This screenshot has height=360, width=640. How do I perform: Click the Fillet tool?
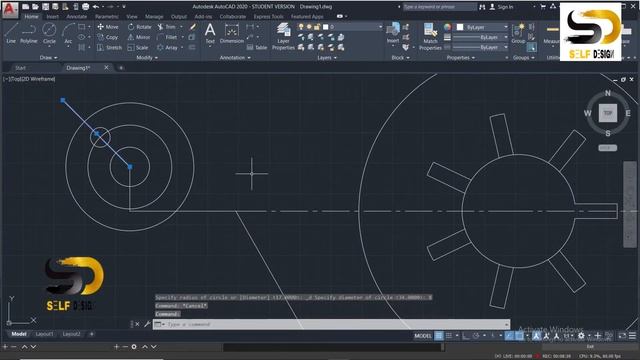pos(167,37)
